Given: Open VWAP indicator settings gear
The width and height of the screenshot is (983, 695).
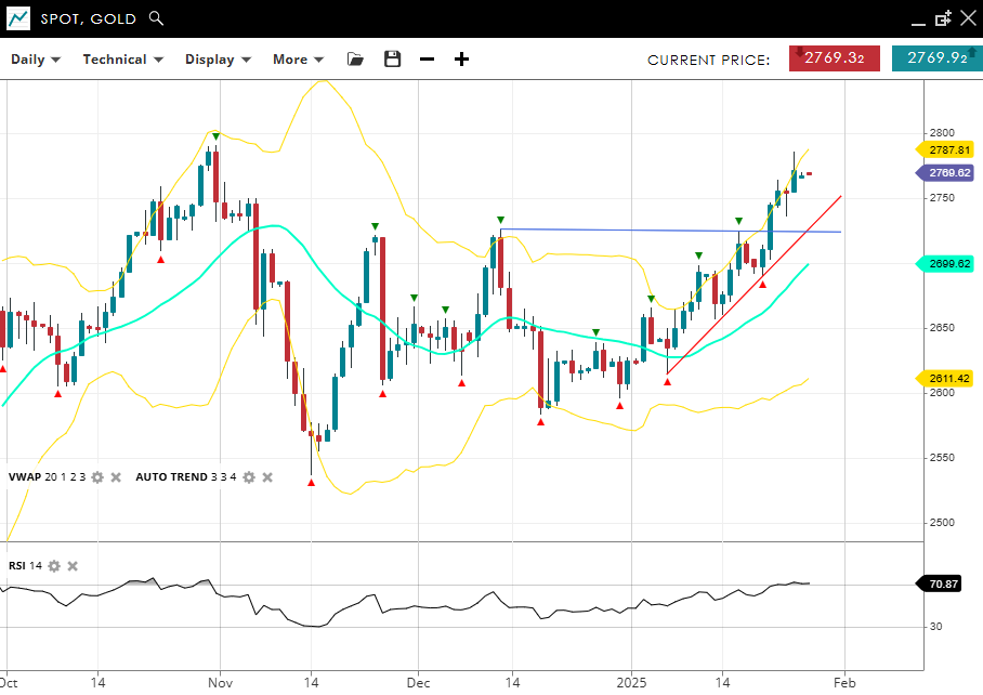Looking at the screenshot, I should tap(97, 477).
